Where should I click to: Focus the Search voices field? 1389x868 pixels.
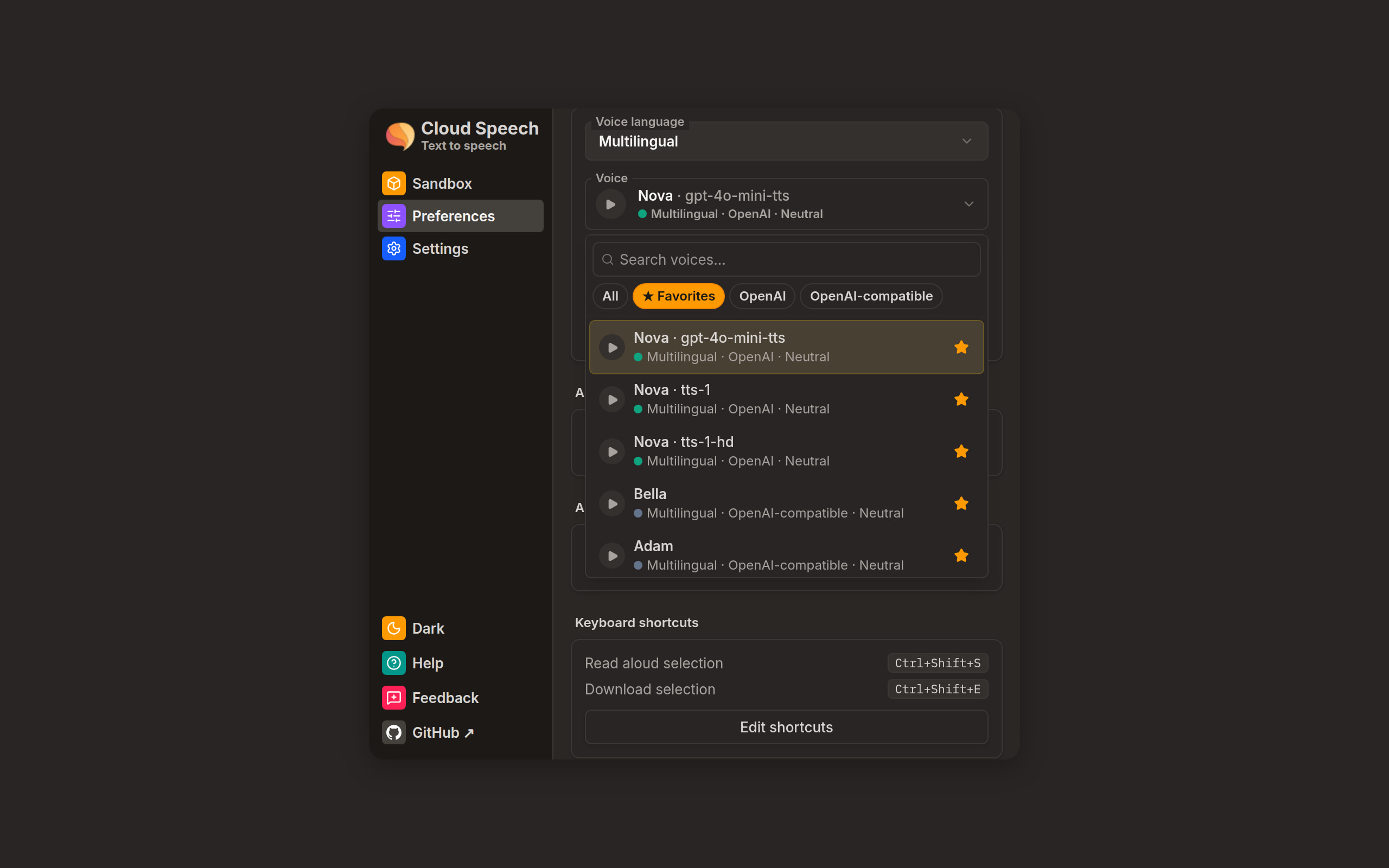pyautogui.click(x=786, y=259)
